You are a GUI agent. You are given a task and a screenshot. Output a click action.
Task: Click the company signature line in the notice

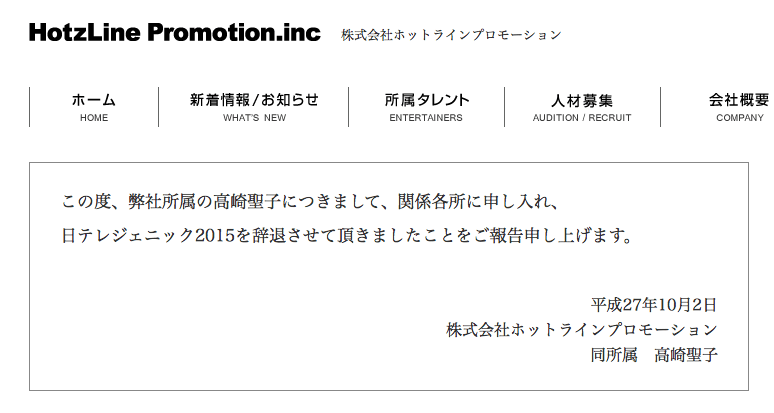pos(581,330)
